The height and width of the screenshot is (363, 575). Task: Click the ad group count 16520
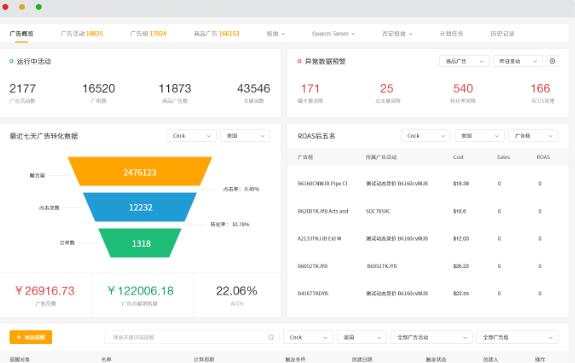(x=99, y=88)
